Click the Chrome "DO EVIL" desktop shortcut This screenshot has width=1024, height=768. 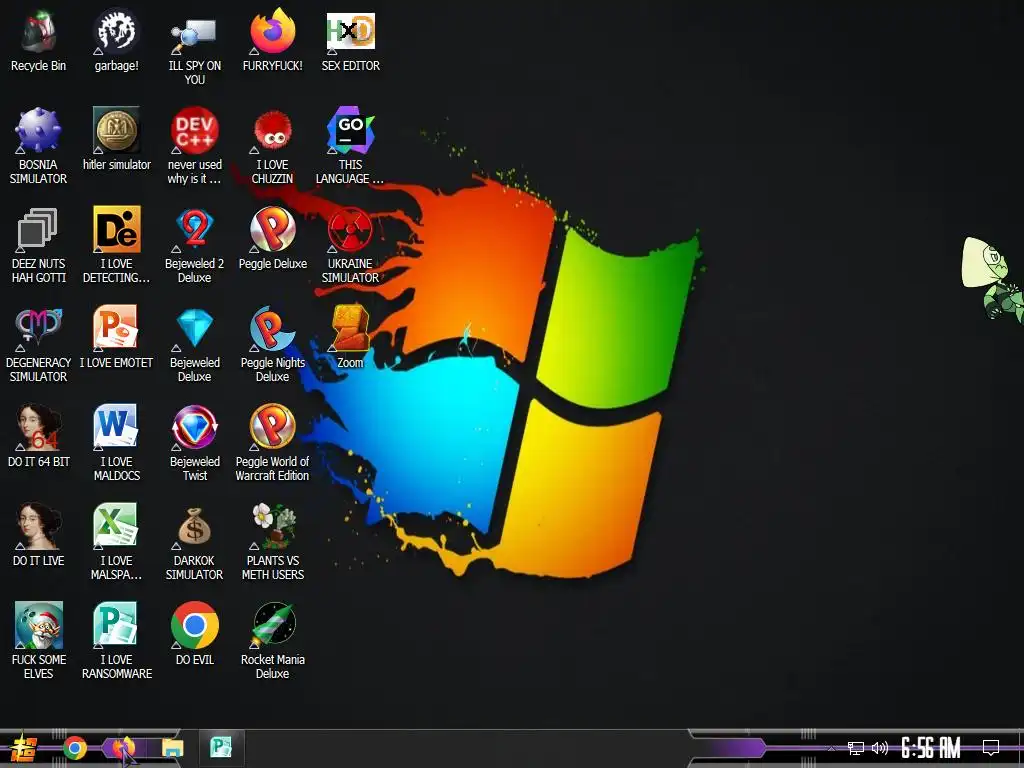click(194, 625)
